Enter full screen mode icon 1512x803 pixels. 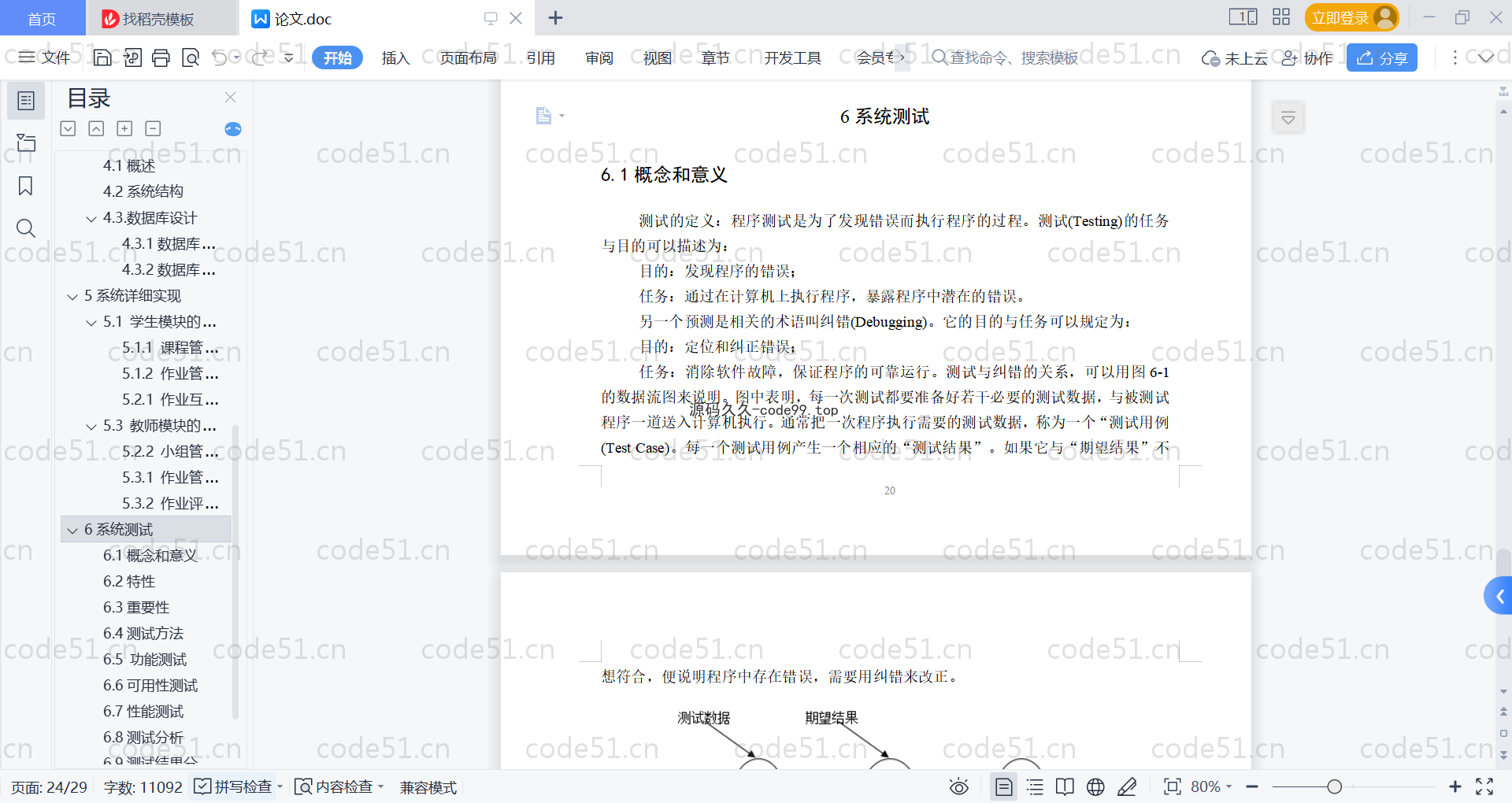tap(1484, 786)
